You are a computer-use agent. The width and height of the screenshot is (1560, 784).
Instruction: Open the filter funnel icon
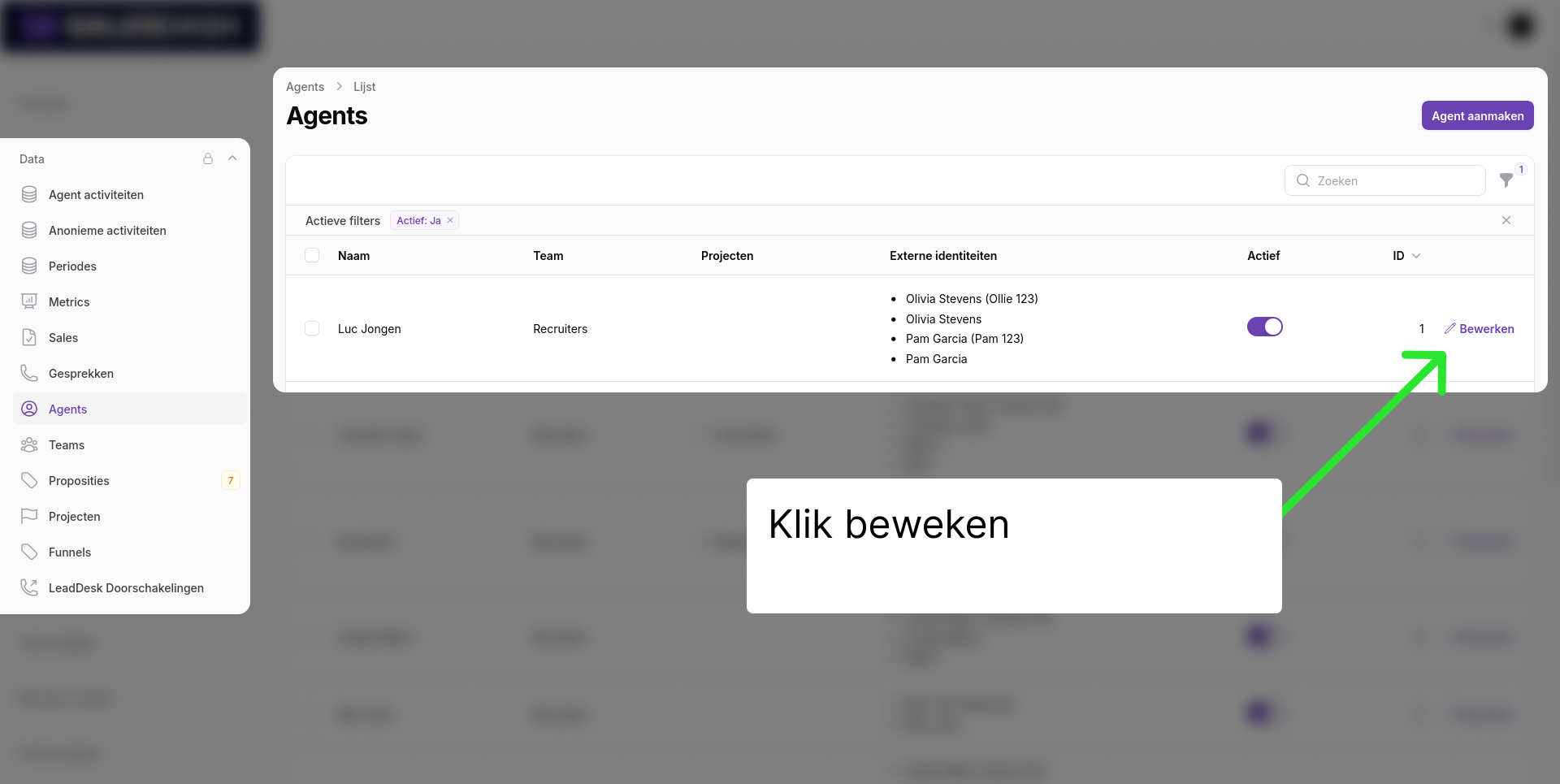pos(1506,180)
